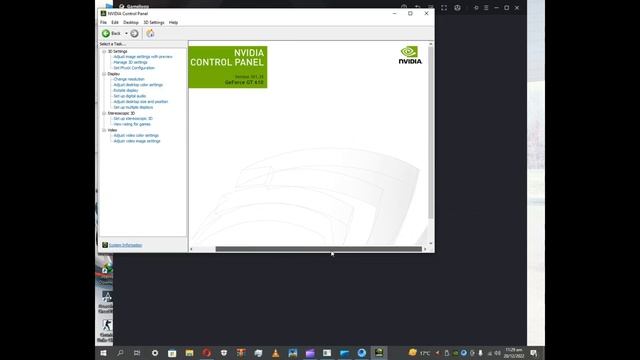The width and height of the screenshot is (640, 360).
Task: Click the user account icon in Gameloop window
Action: pos(458,7)
